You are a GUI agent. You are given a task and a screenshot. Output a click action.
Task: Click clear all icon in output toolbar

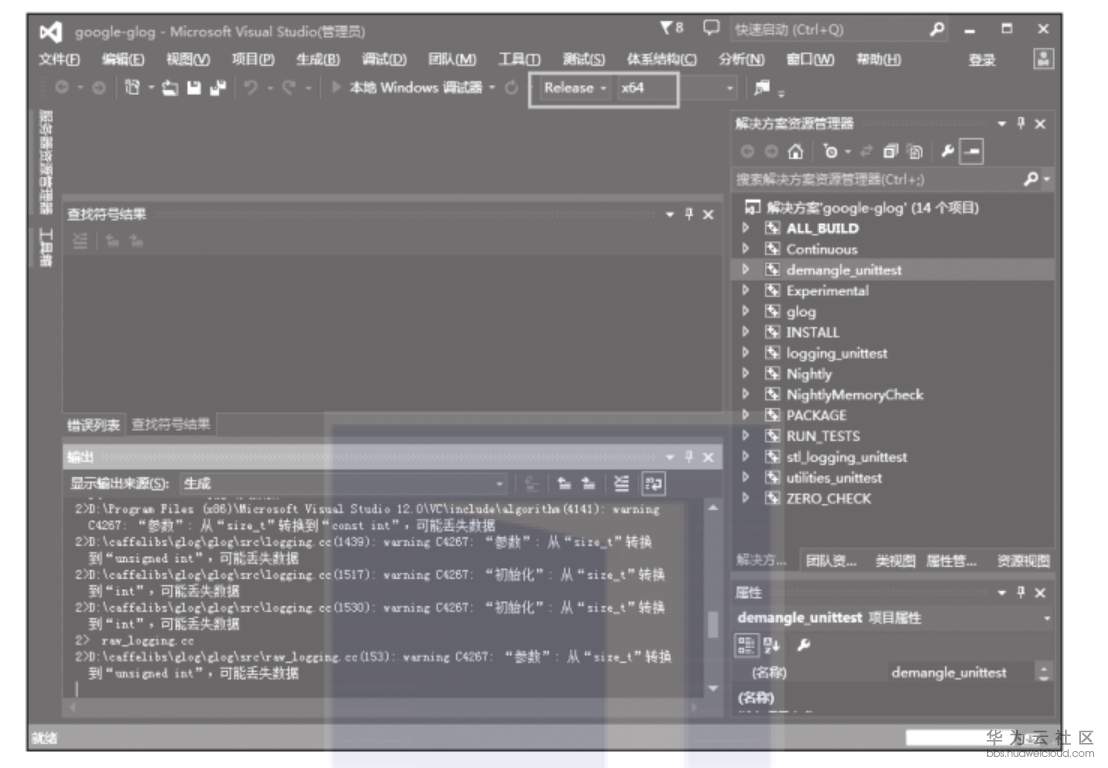(x=621, y=483)
